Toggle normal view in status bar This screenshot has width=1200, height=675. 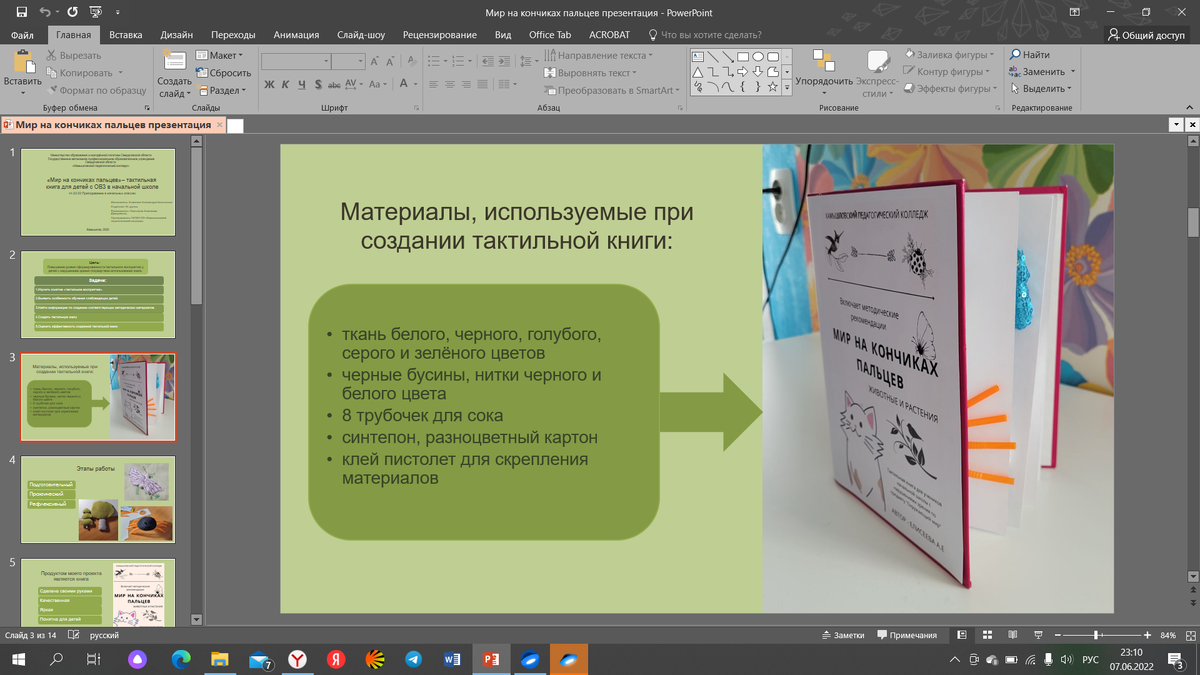click(961, 635)
